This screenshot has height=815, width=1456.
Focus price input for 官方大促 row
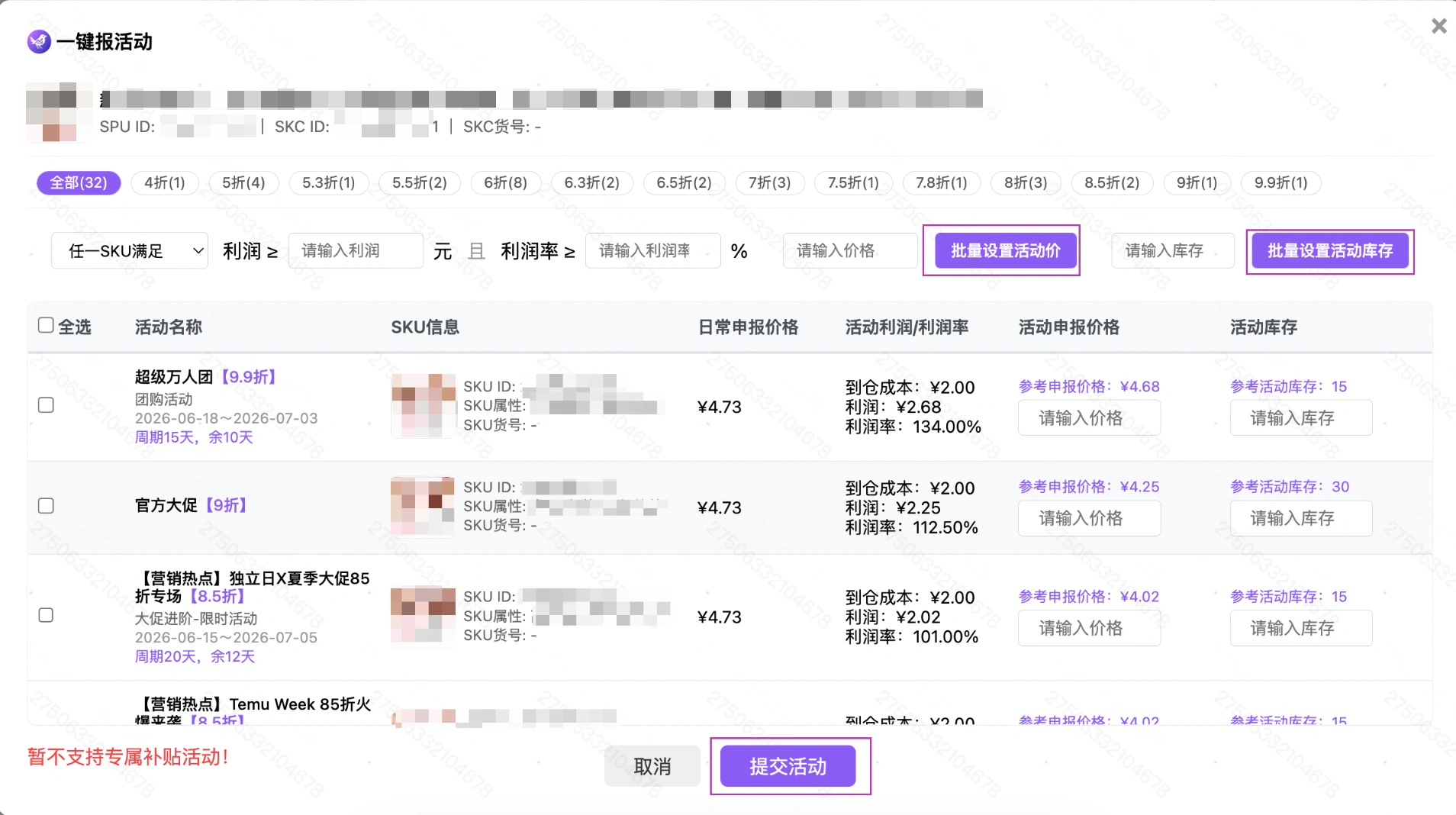coord(1089,519)
